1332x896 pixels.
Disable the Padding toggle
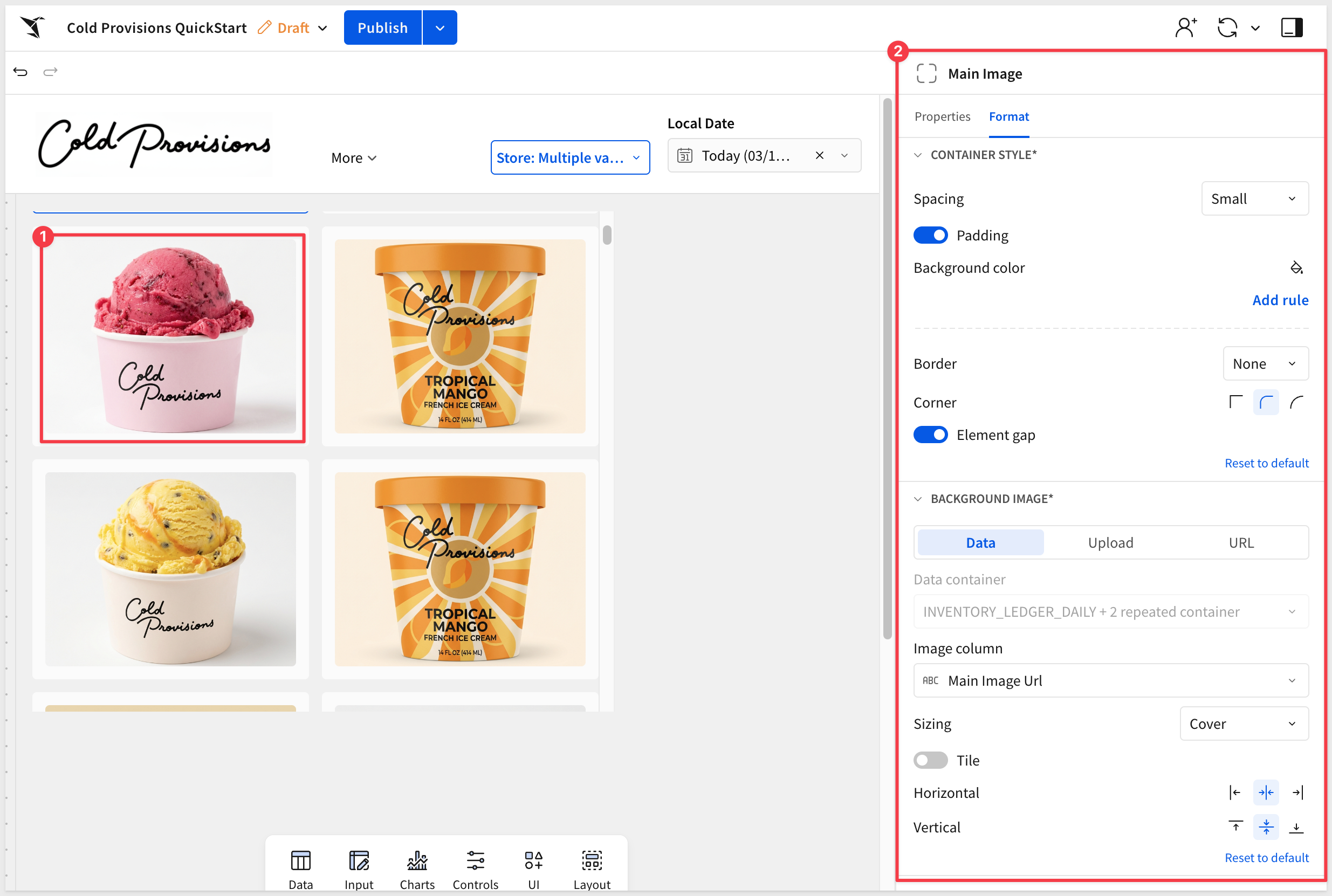click(x=930, y=236)
